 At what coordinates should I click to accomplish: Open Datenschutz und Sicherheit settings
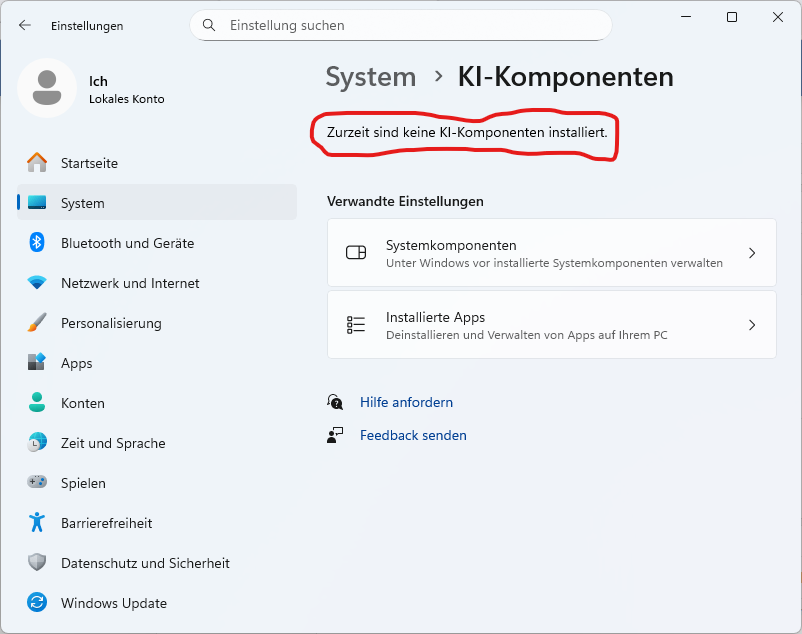[157, 562]
